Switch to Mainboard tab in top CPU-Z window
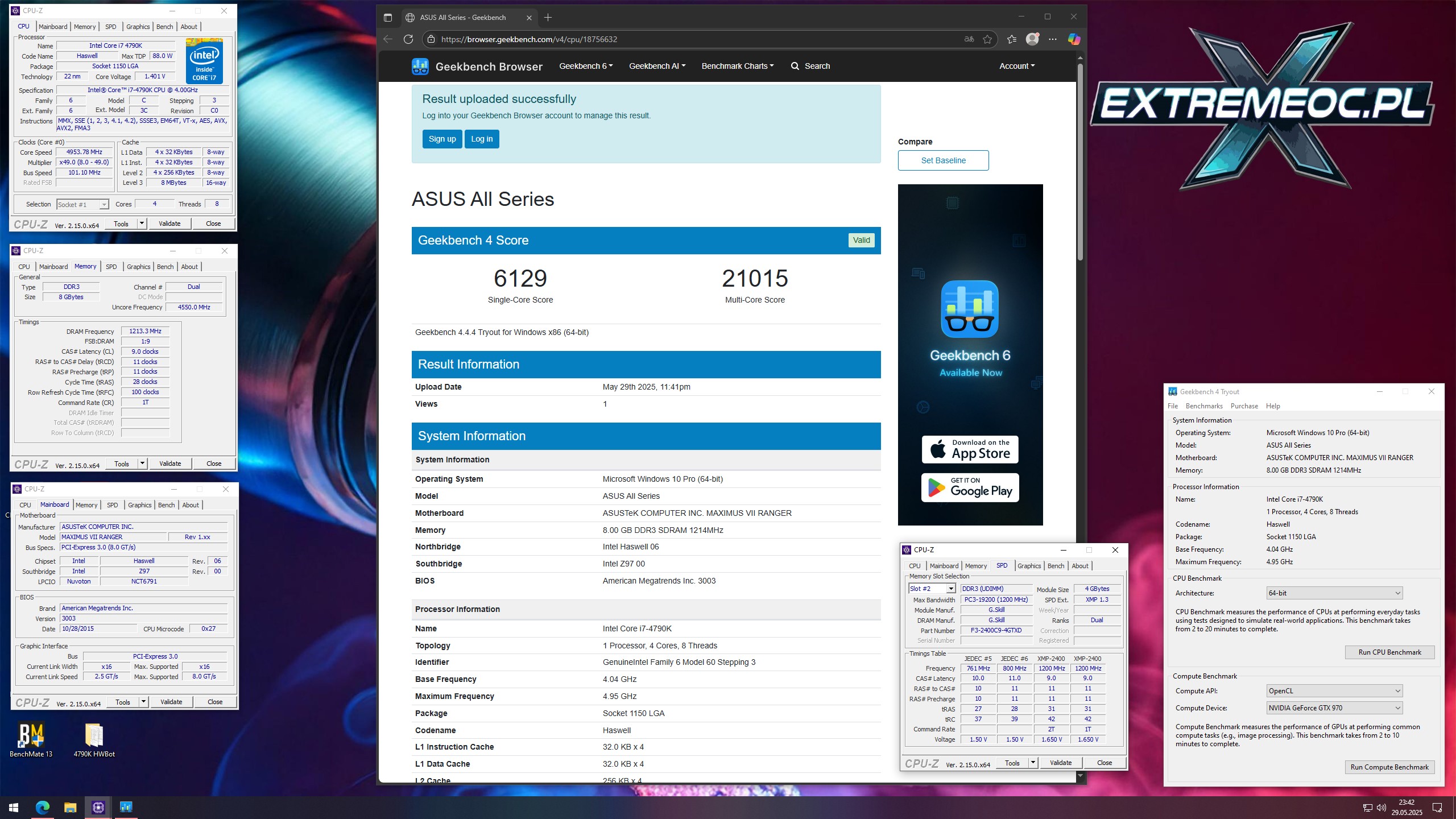The width and height of the screenshot is (1456, 819). (53, 27)
